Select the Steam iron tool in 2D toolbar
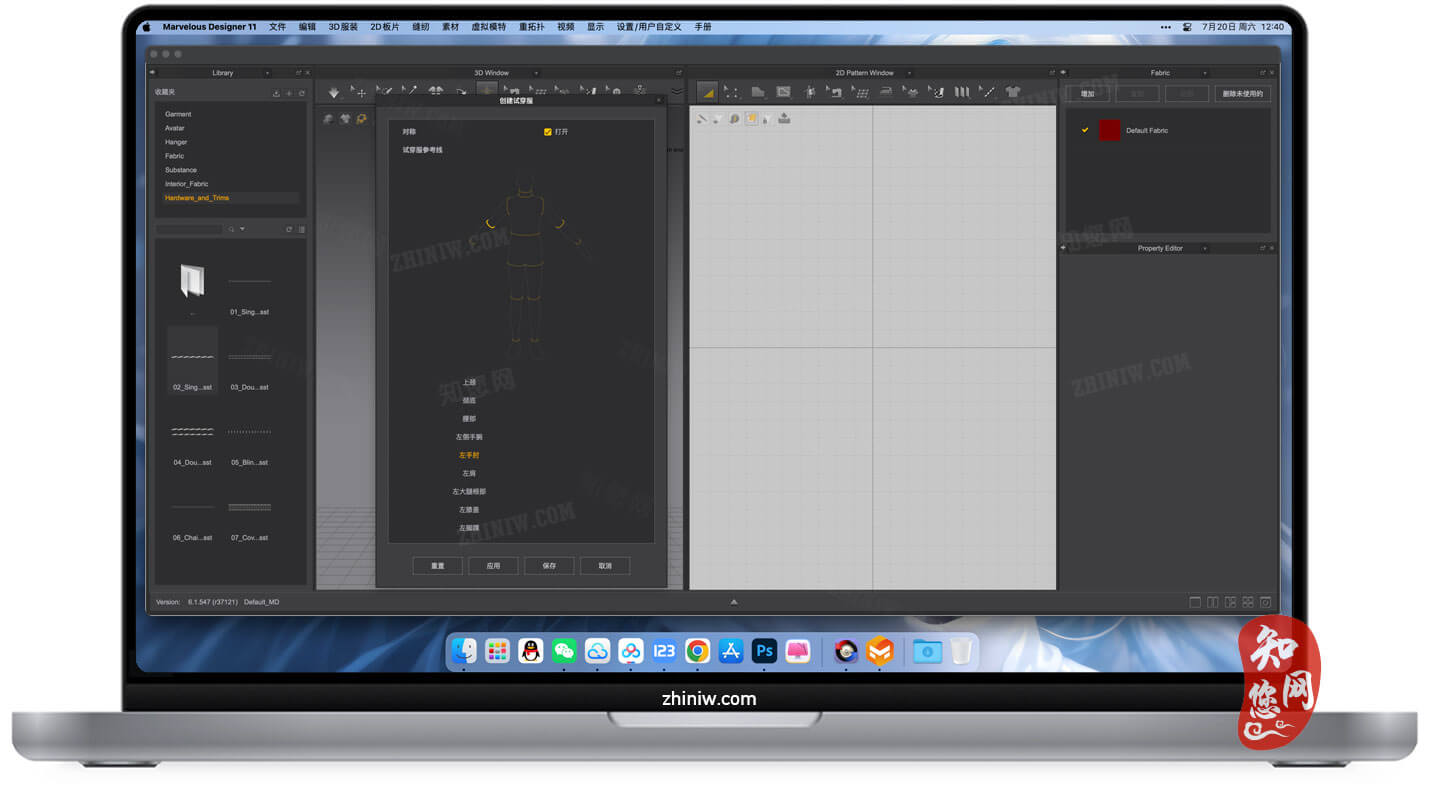This screenshot has width=1429, height=797. [x=886, y=92]
